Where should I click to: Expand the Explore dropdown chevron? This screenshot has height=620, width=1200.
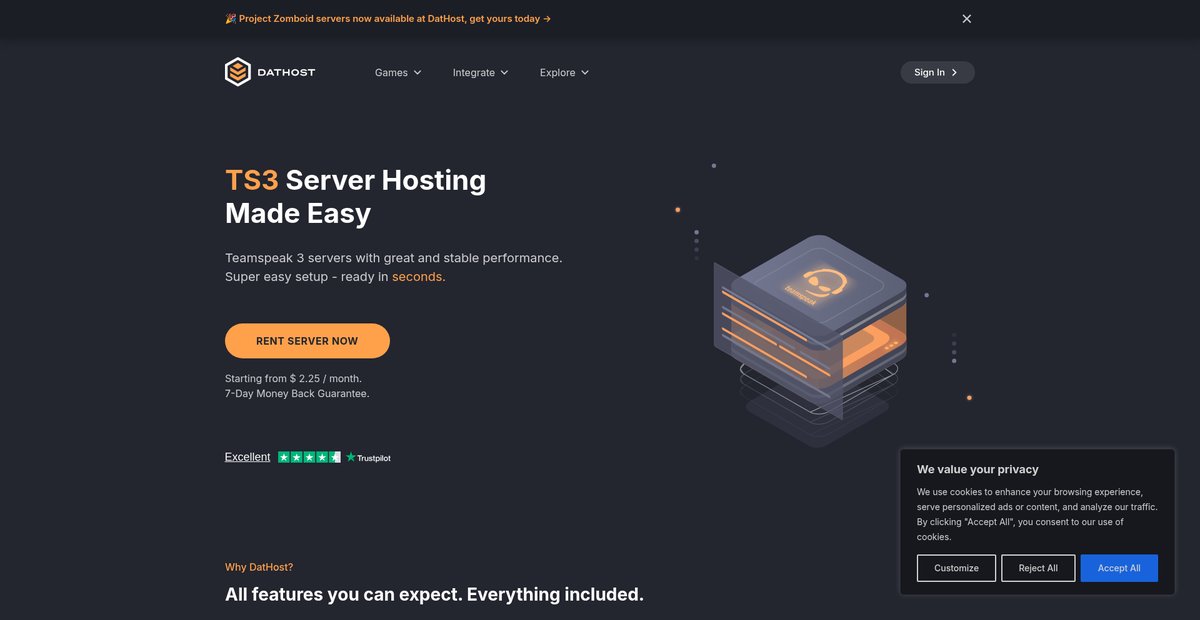[x=585, y=73]
